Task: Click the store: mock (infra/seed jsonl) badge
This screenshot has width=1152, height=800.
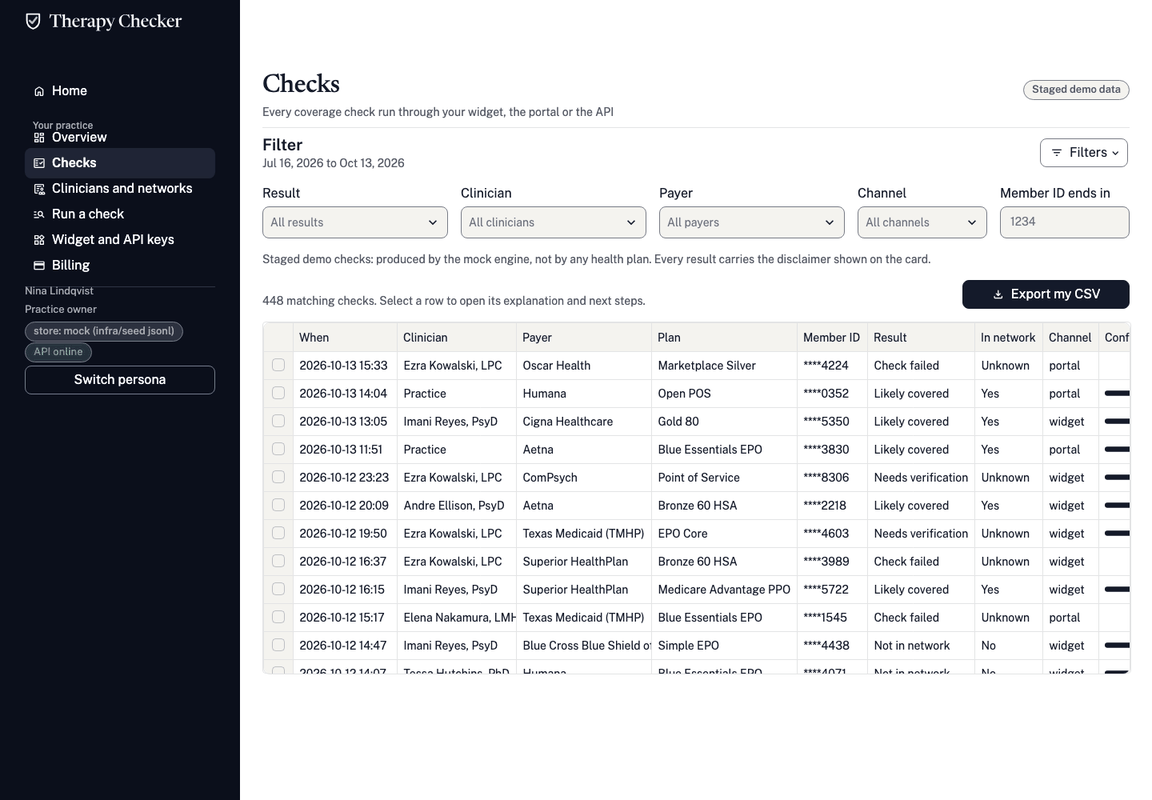Action: pyautogui.click(x=104, y=331)
